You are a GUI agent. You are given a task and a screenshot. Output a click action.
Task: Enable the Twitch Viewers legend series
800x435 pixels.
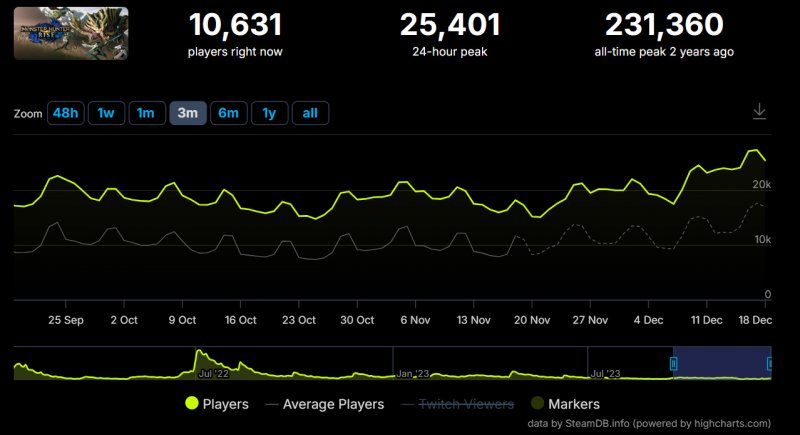465,404
